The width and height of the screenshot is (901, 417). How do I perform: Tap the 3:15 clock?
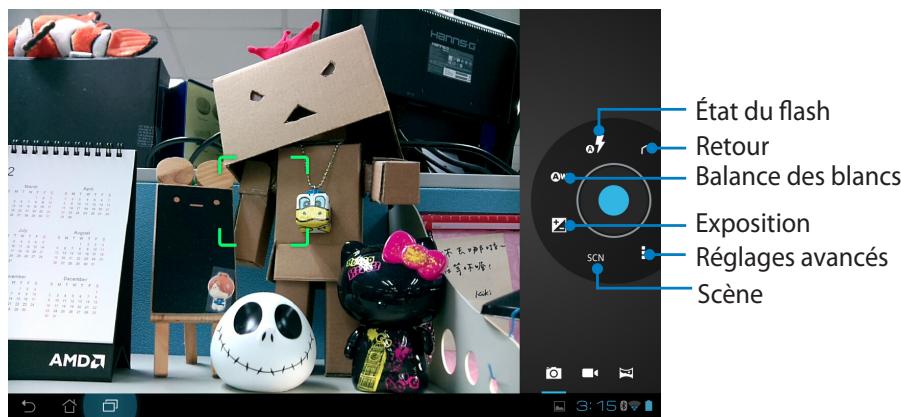[x=596, y=406]
